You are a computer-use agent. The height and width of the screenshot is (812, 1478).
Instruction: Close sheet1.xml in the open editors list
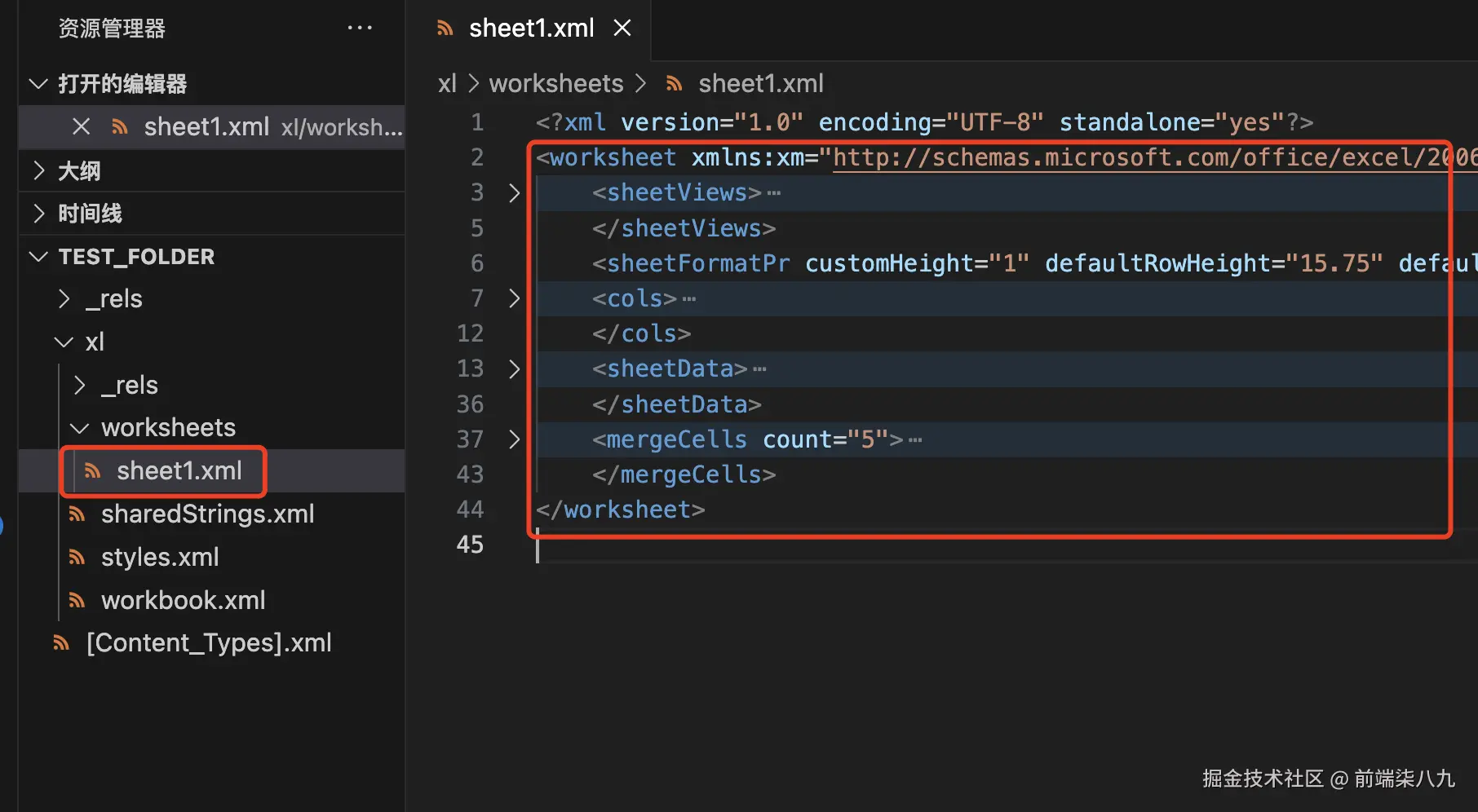click(81, 126)
